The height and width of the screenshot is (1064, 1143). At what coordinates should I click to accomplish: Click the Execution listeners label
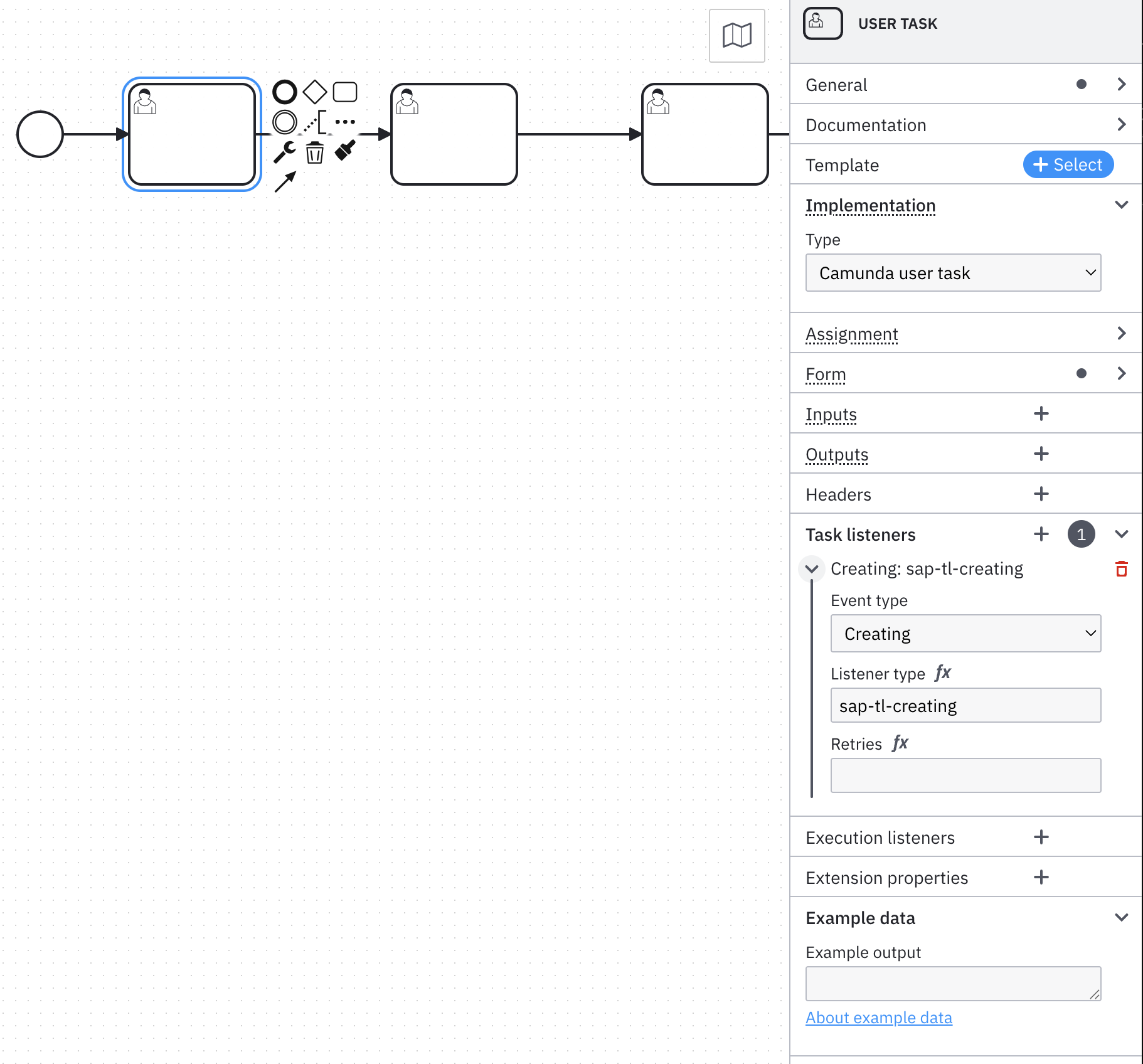[880, 838]
